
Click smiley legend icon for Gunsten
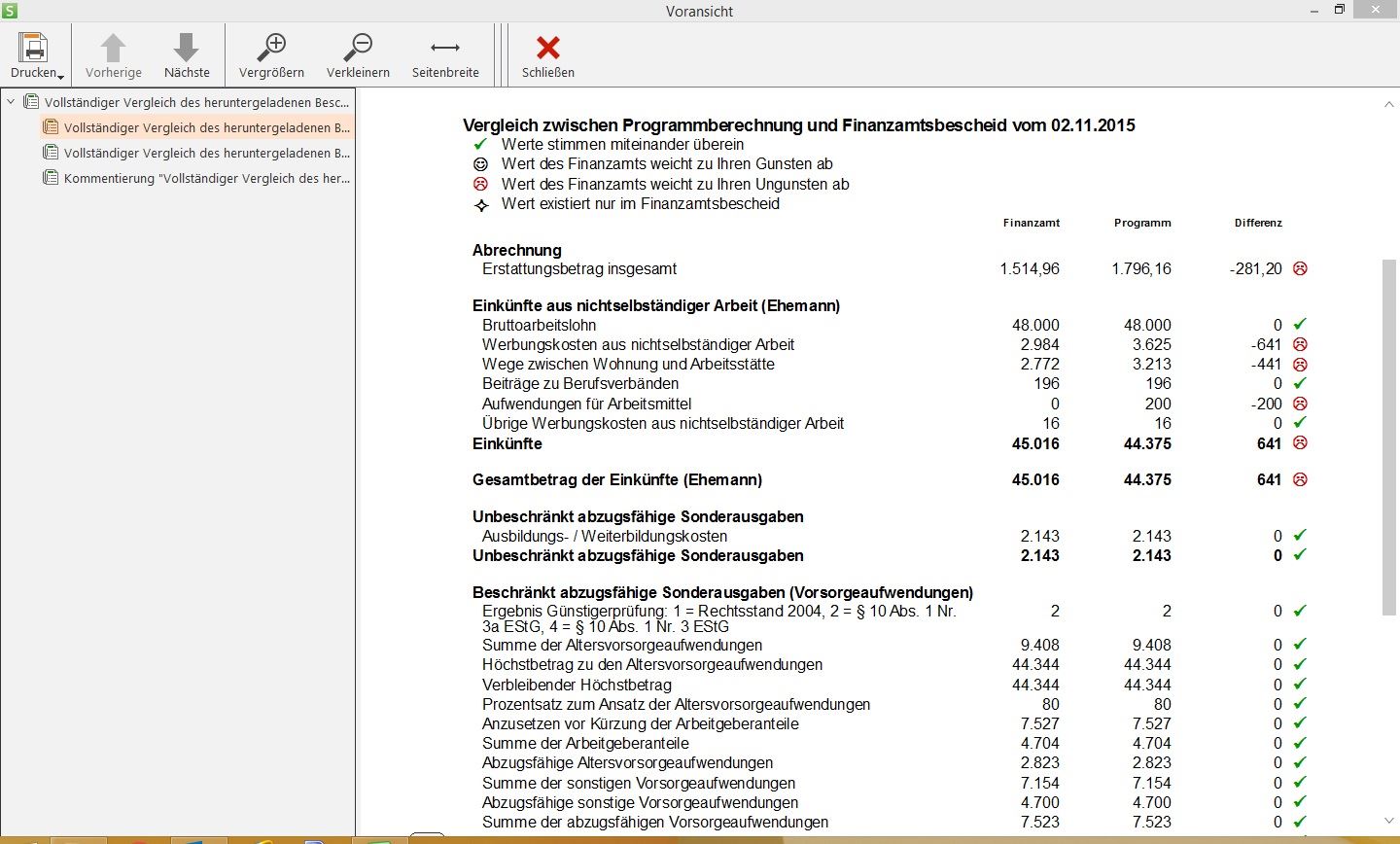(480, 164)
